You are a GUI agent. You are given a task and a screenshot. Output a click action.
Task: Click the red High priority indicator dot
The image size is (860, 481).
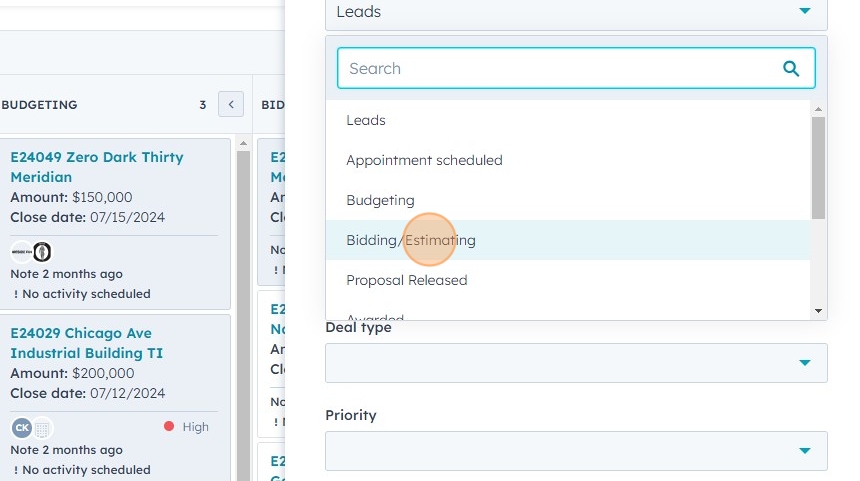(x=169, y=427)
